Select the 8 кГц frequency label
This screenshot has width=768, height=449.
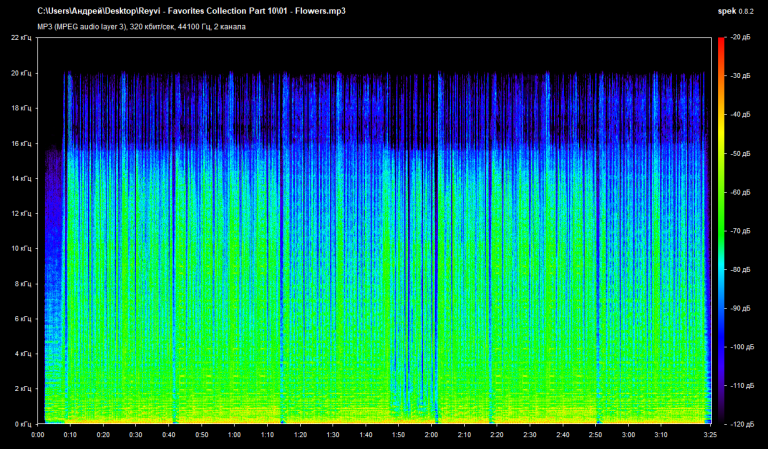coord(23,284)
